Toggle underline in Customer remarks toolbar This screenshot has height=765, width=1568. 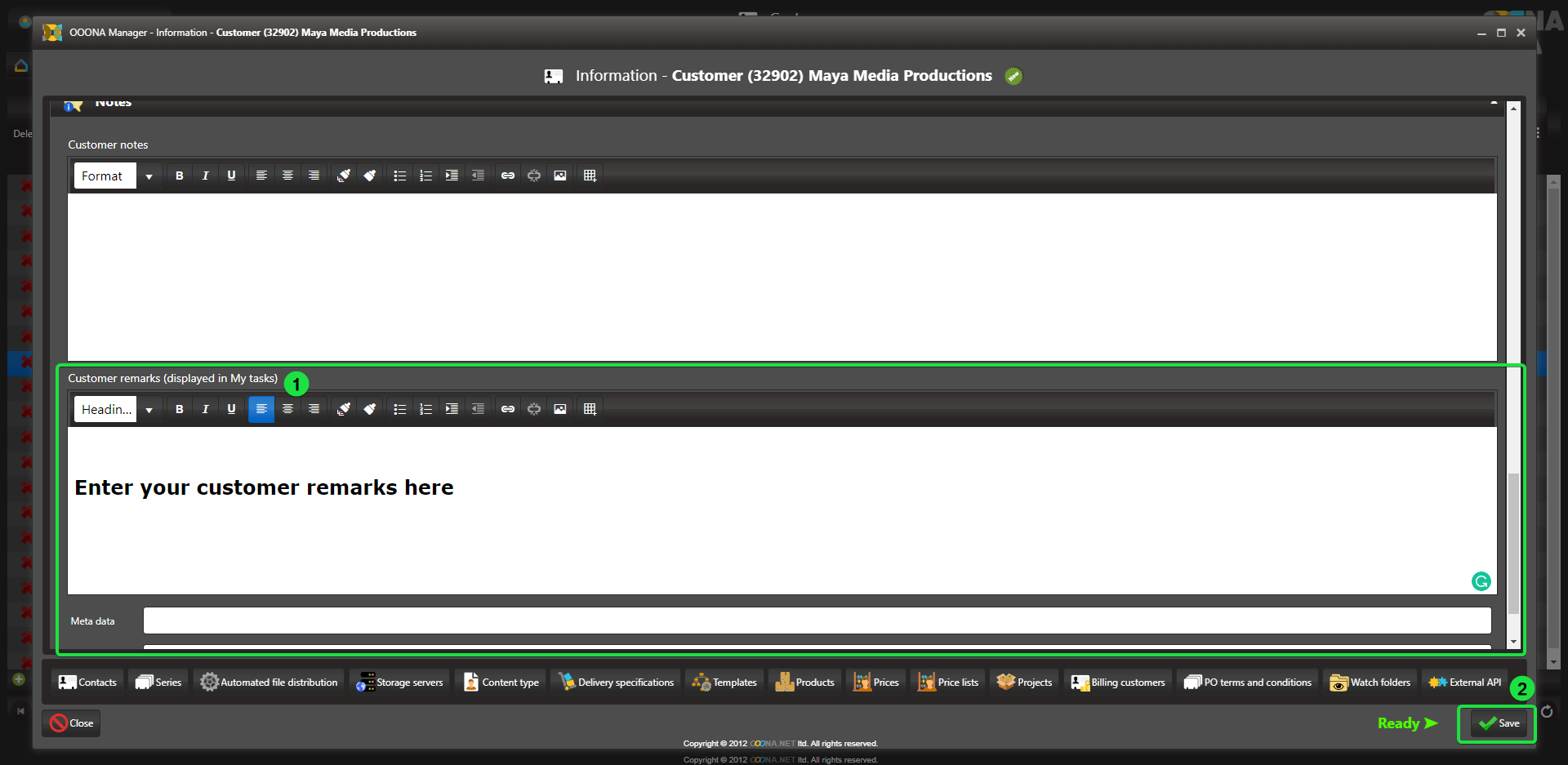[x=231, y=409]
